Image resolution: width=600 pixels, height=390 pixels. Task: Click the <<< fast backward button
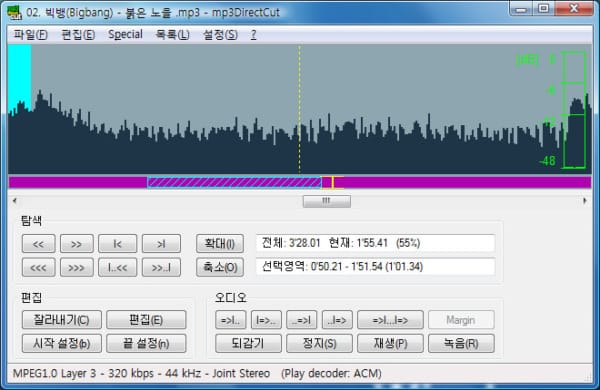point(38,268)
